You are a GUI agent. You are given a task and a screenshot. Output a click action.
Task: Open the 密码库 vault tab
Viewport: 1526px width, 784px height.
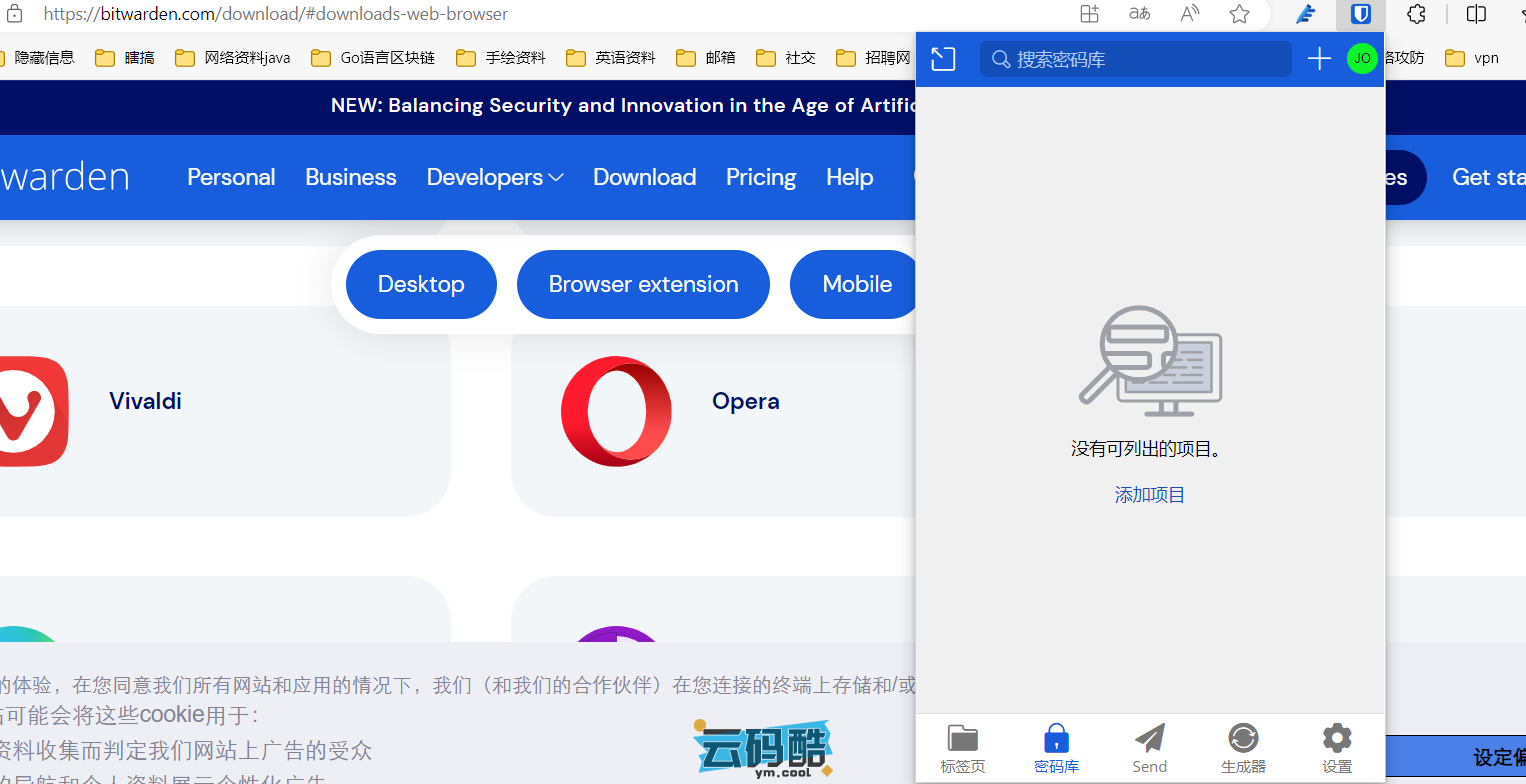point(1056,749)
